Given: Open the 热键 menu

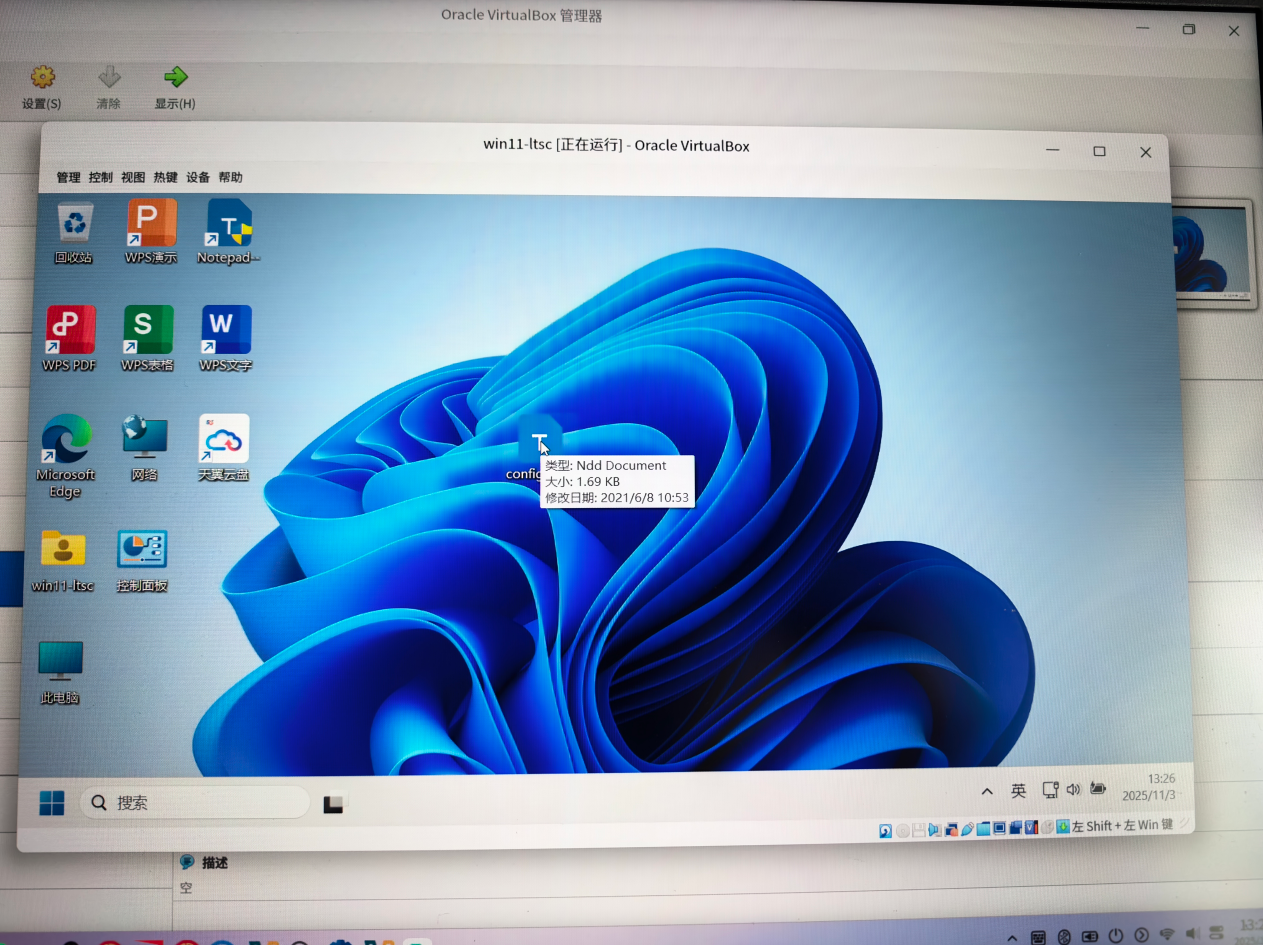Looking at the screenshot, I should click(x=165, y=177).
